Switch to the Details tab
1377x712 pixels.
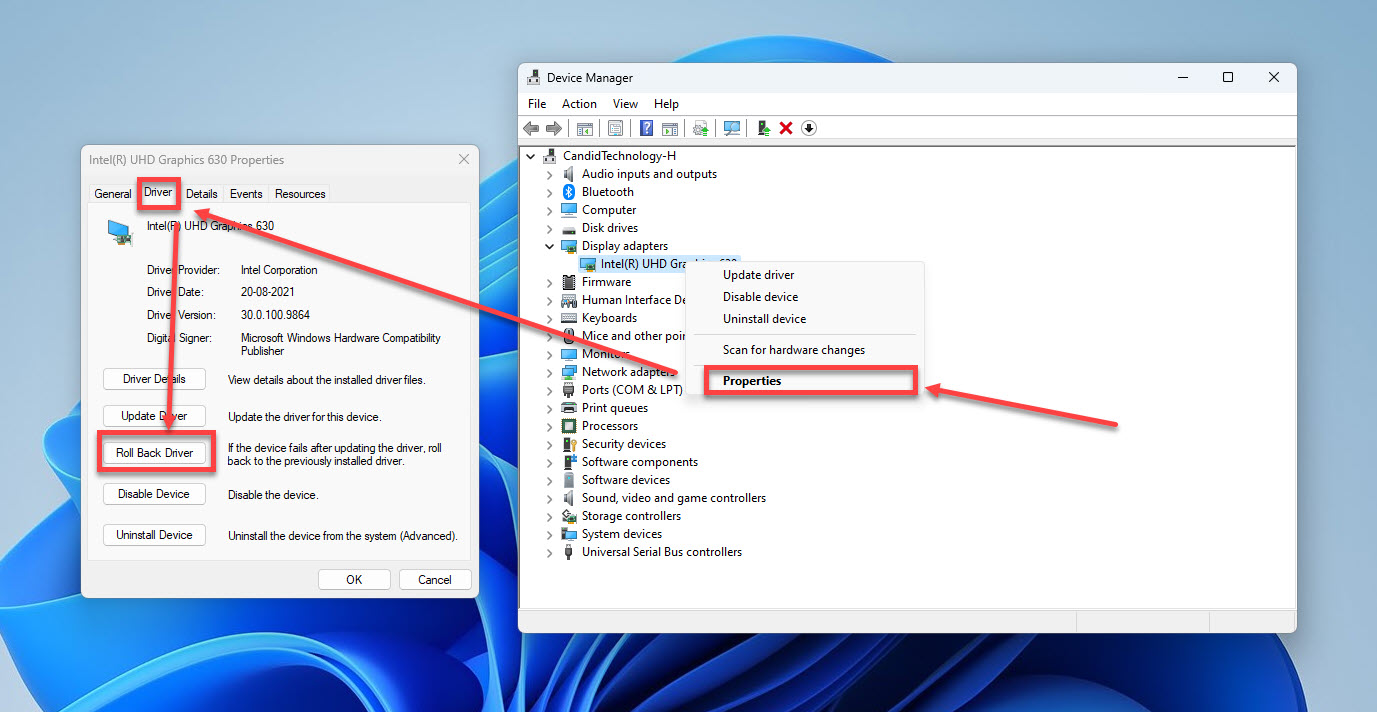point(201,194)
